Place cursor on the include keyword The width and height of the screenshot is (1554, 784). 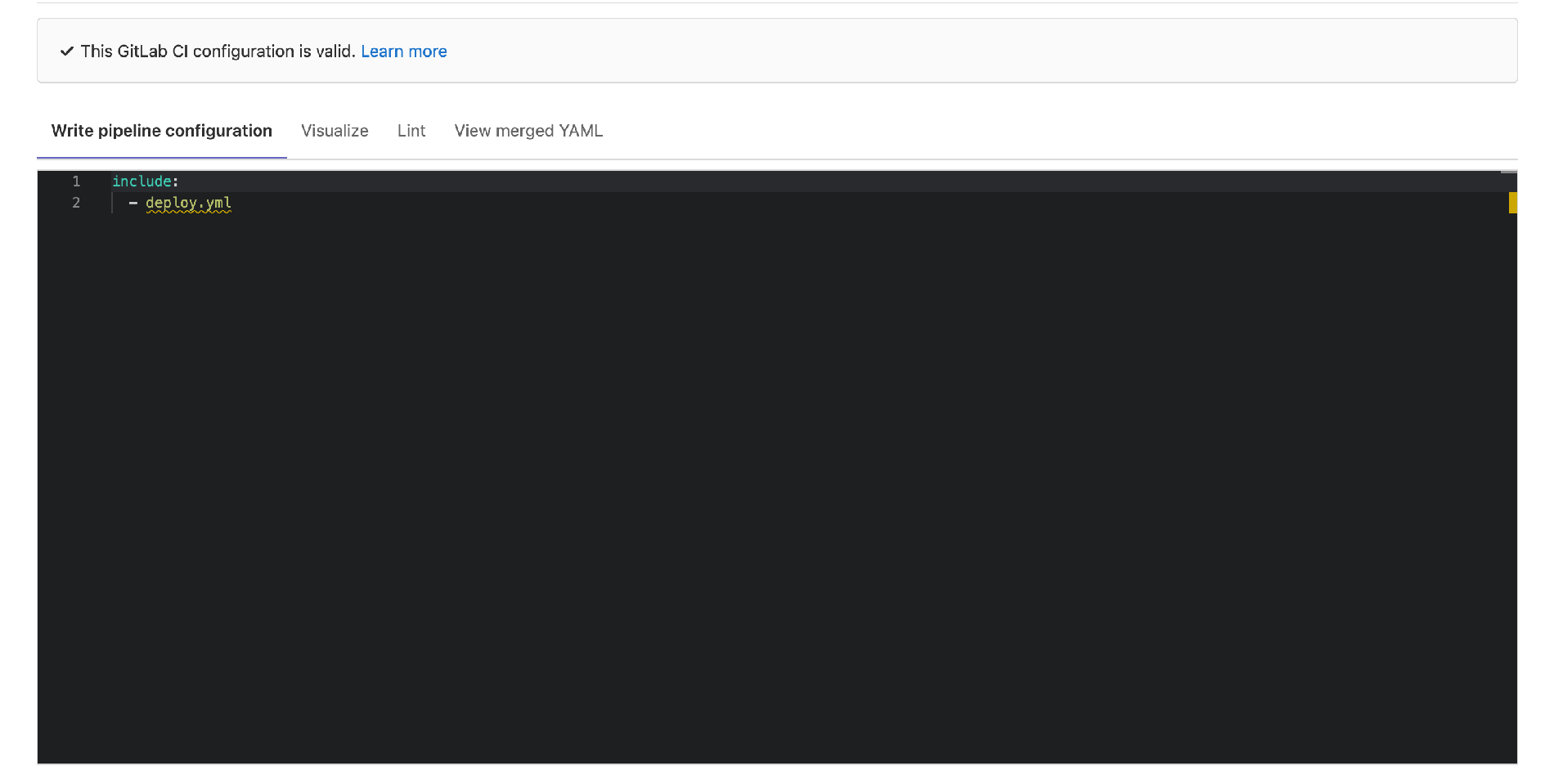(141, 181)
